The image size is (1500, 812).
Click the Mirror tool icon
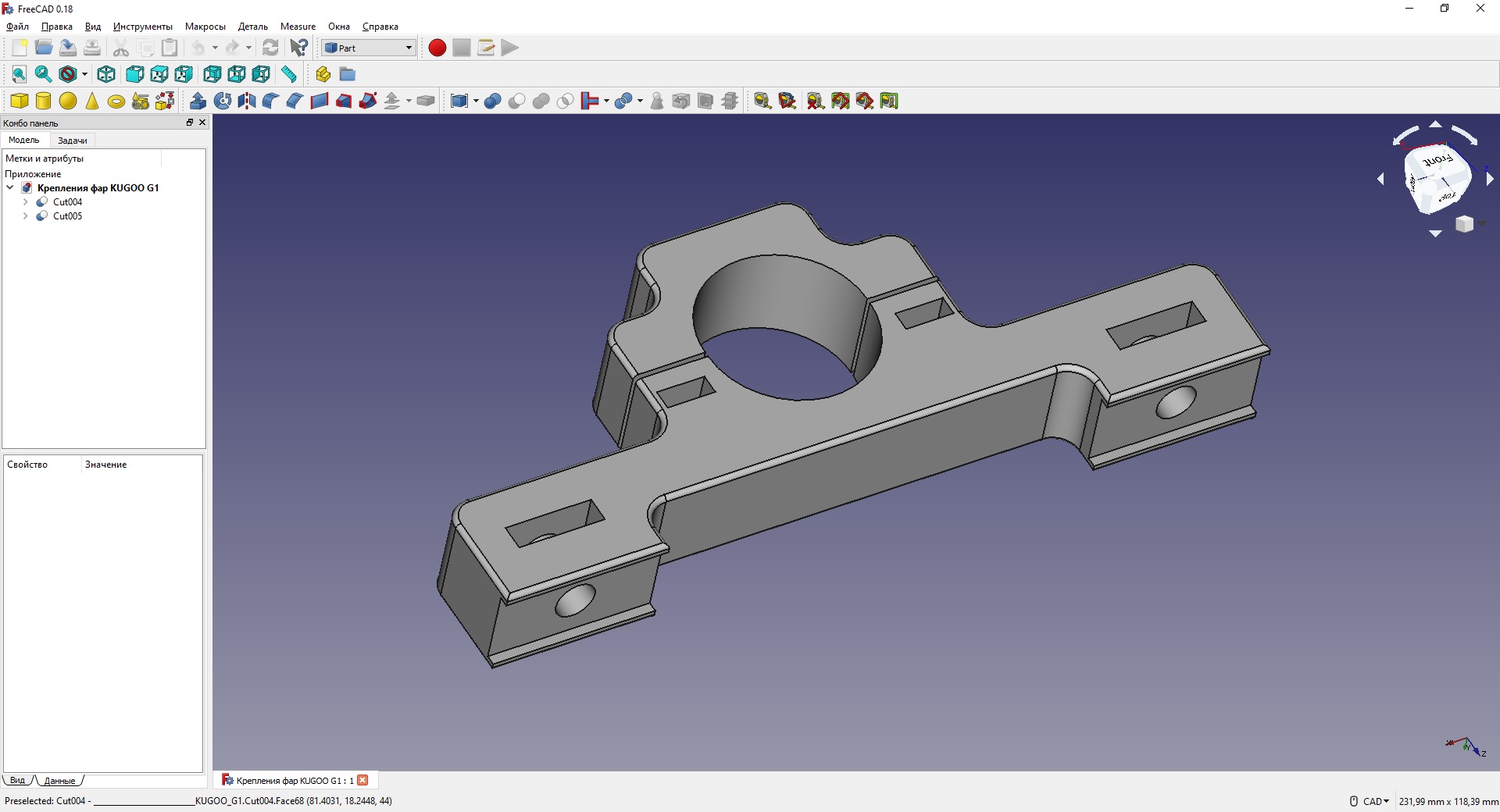(247, 101)
